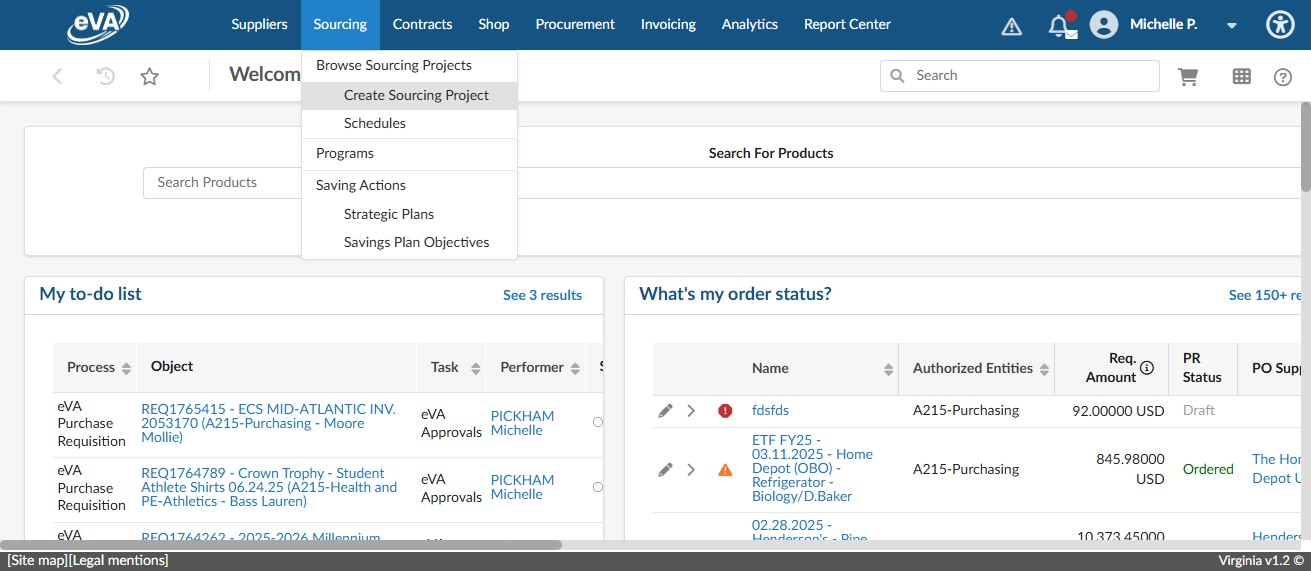The width and height of the screenshot is (1311, 571).
Task: Open the alerts warning triangle icon
Action: pyautogui.click(x=1011, y=26)
